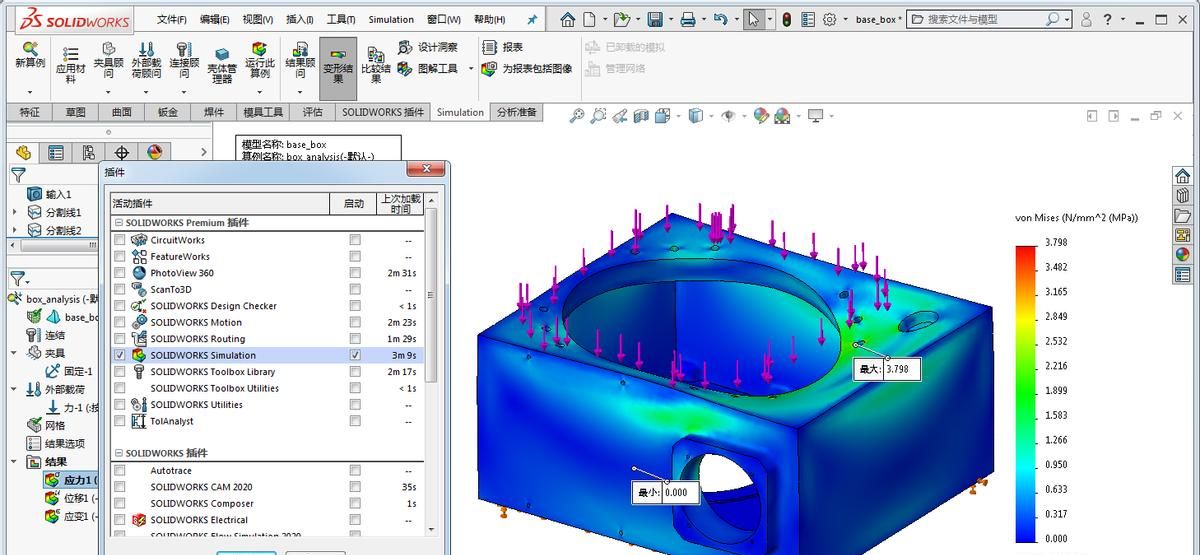Viewport: 1200px width, 555px height.
Task: Select the 固定-1 fixture item
Action: pyautogui.click(x=69, y=371)
